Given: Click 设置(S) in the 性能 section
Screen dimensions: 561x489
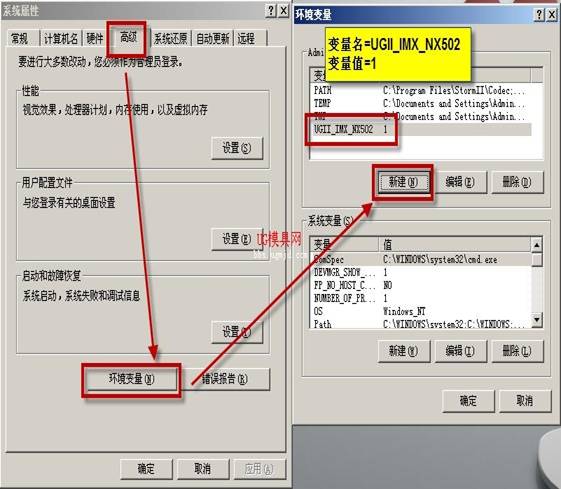Looking at the screenshot, I should click(237, 148).
